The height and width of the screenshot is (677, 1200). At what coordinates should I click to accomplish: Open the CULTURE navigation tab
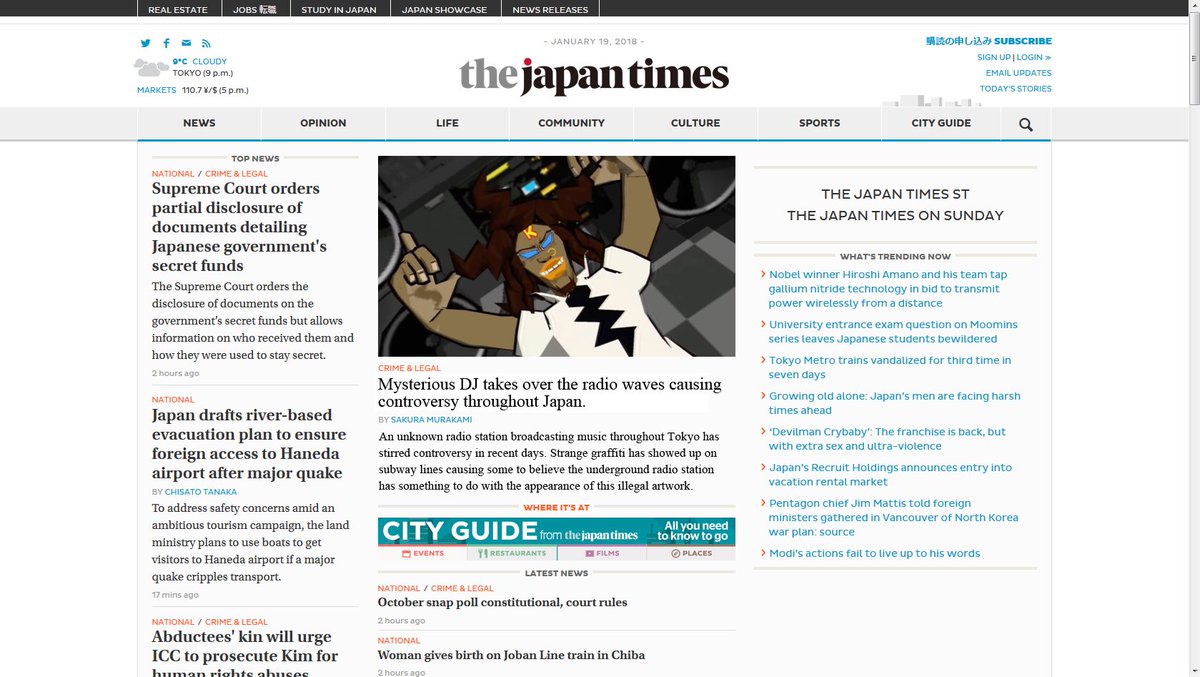coord(695,123)
